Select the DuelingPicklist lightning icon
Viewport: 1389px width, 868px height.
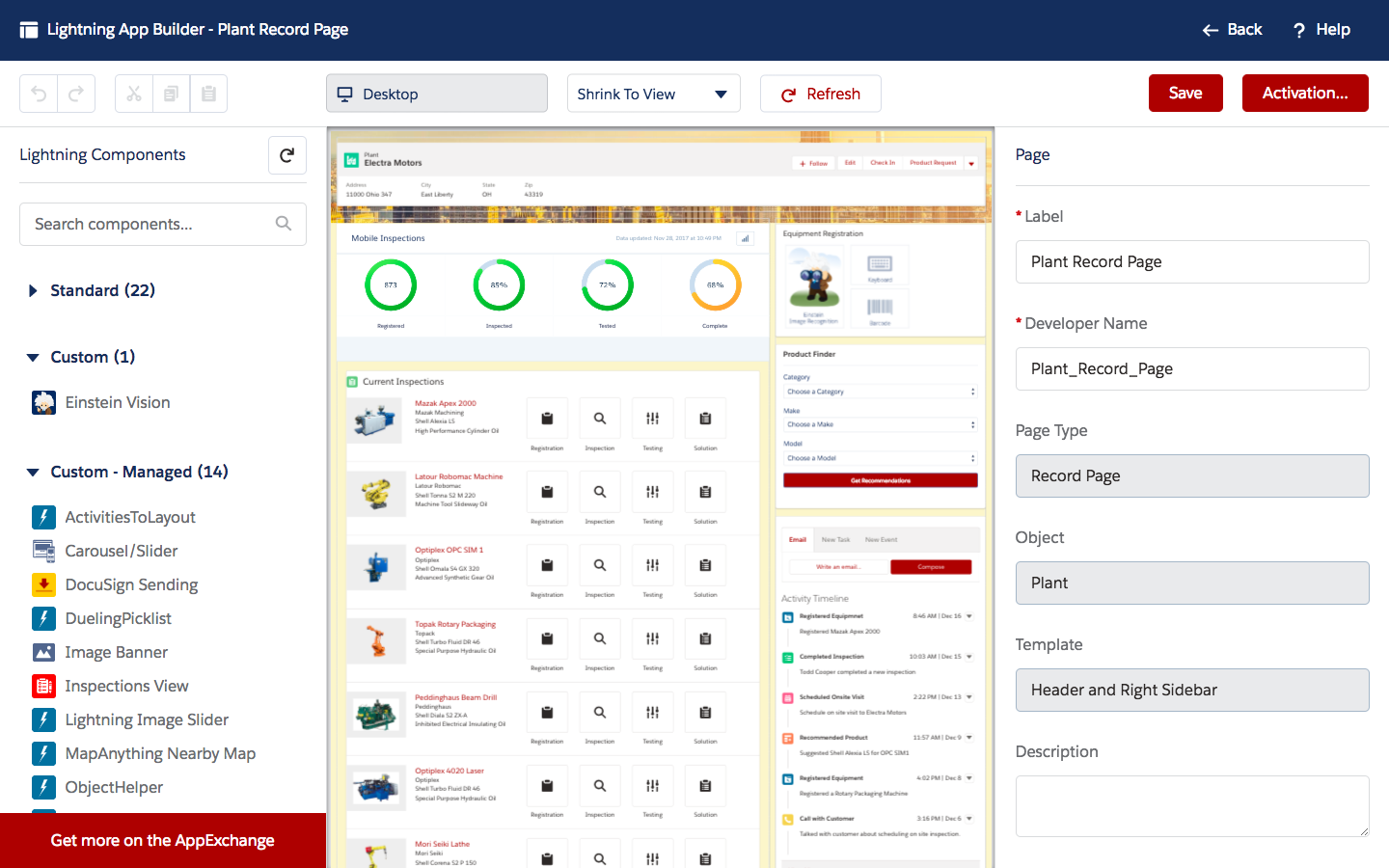click(43, 618)
